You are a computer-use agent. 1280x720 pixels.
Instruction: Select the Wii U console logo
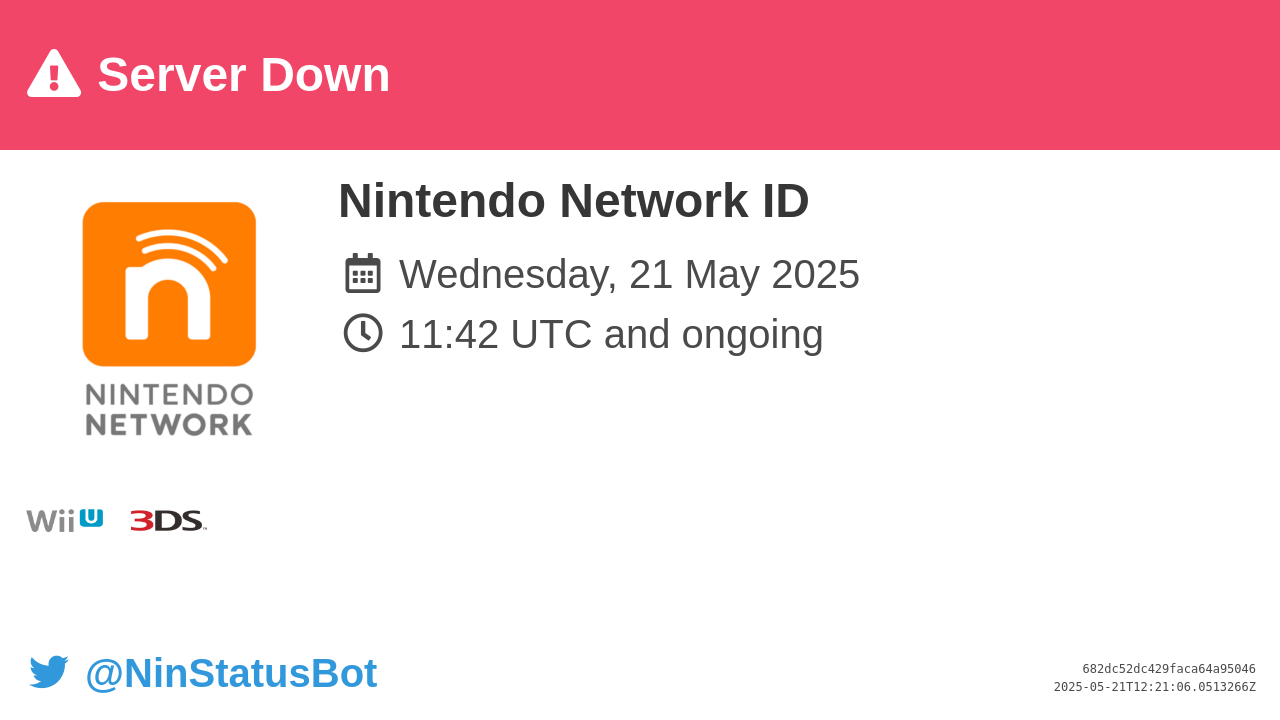[65, 520]
